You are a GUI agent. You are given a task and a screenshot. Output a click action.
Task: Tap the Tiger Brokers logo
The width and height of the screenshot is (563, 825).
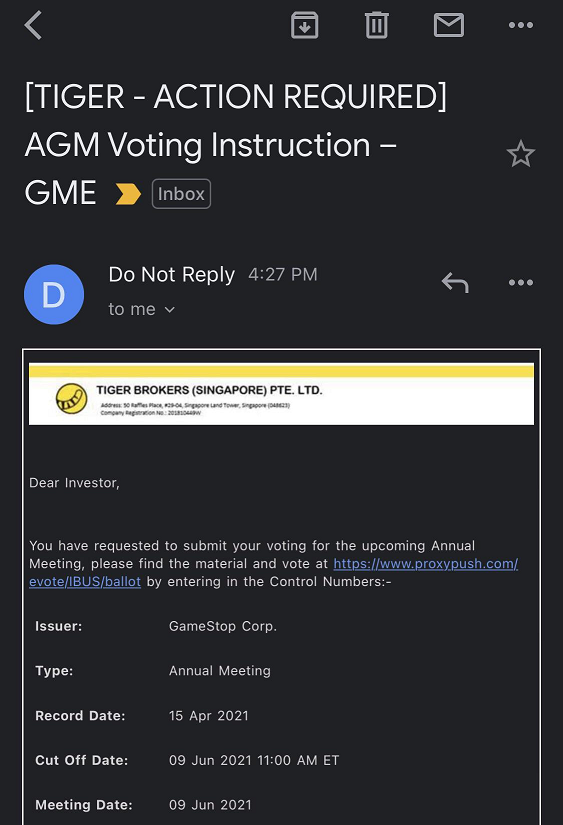click(x=72, y=399)
